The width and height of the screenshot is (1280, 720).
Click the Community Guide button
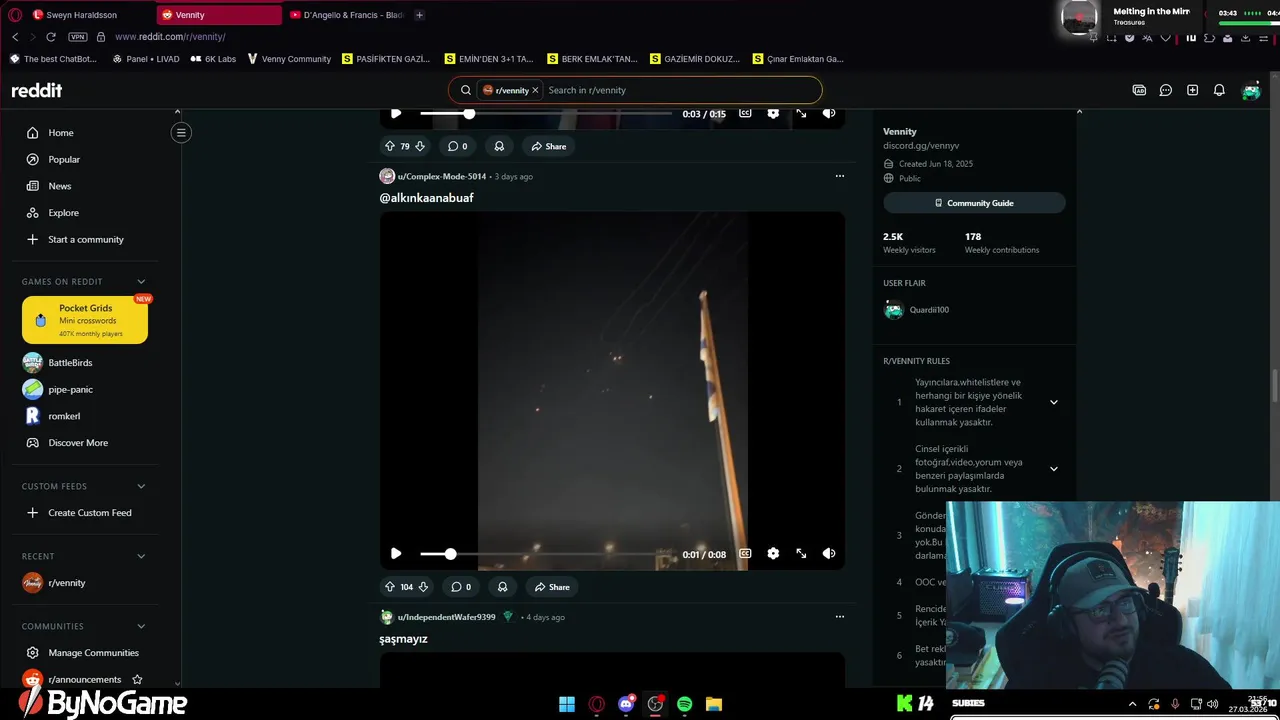[974, 203]
